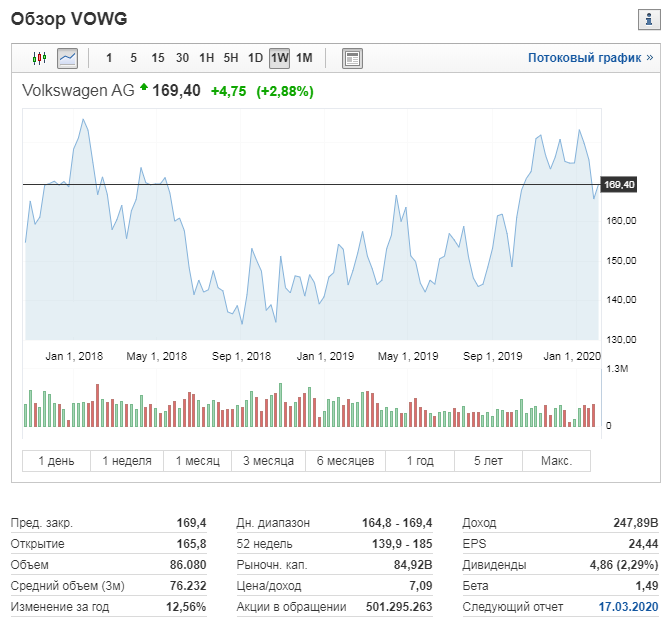Click the Volkswagen AG title
The image size is (672, 625).
tap(78, 90)
